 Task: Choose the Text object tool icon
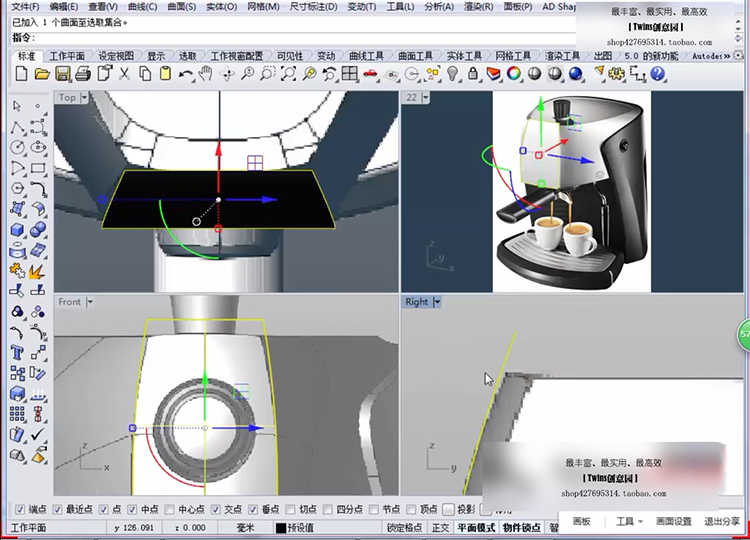(x=17, y=352)
